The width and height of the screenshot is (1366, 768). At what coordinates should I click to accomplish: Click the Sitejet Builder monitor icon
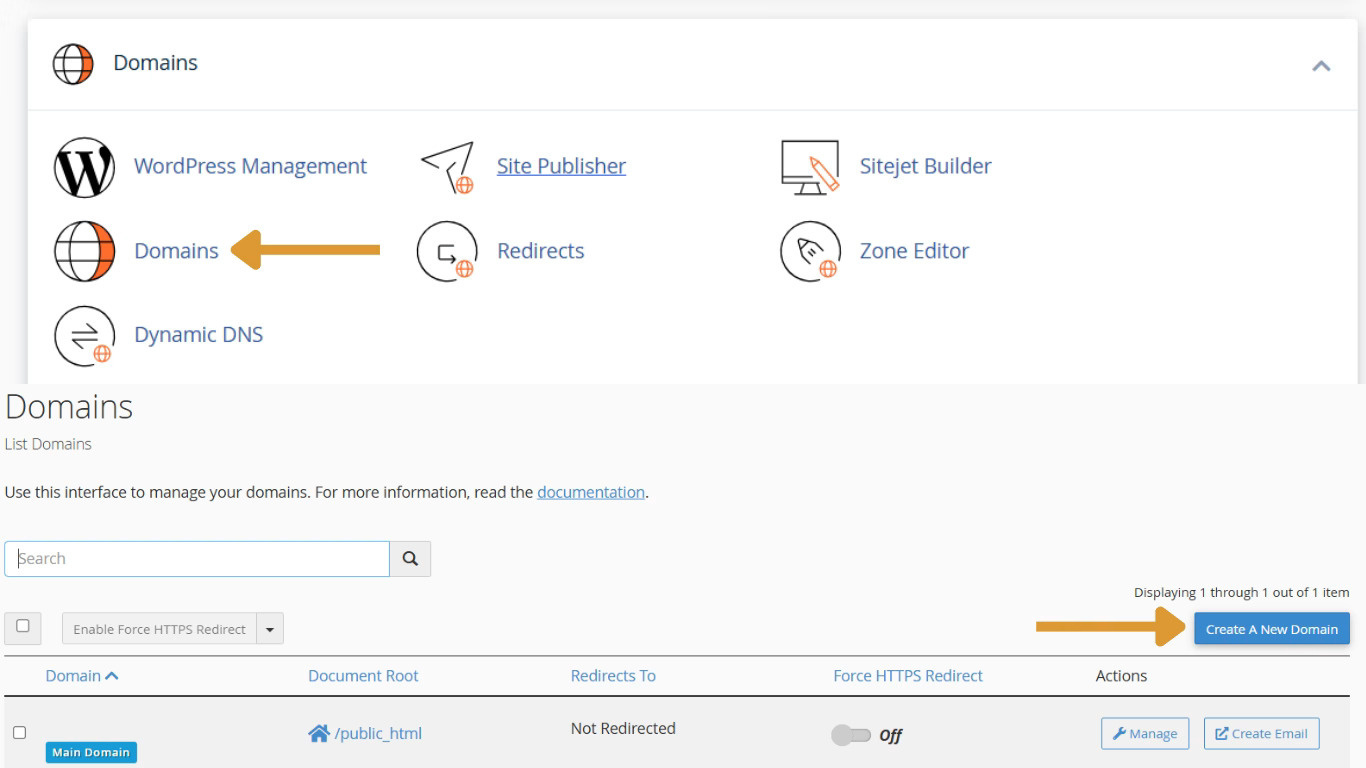click(810, 167)
